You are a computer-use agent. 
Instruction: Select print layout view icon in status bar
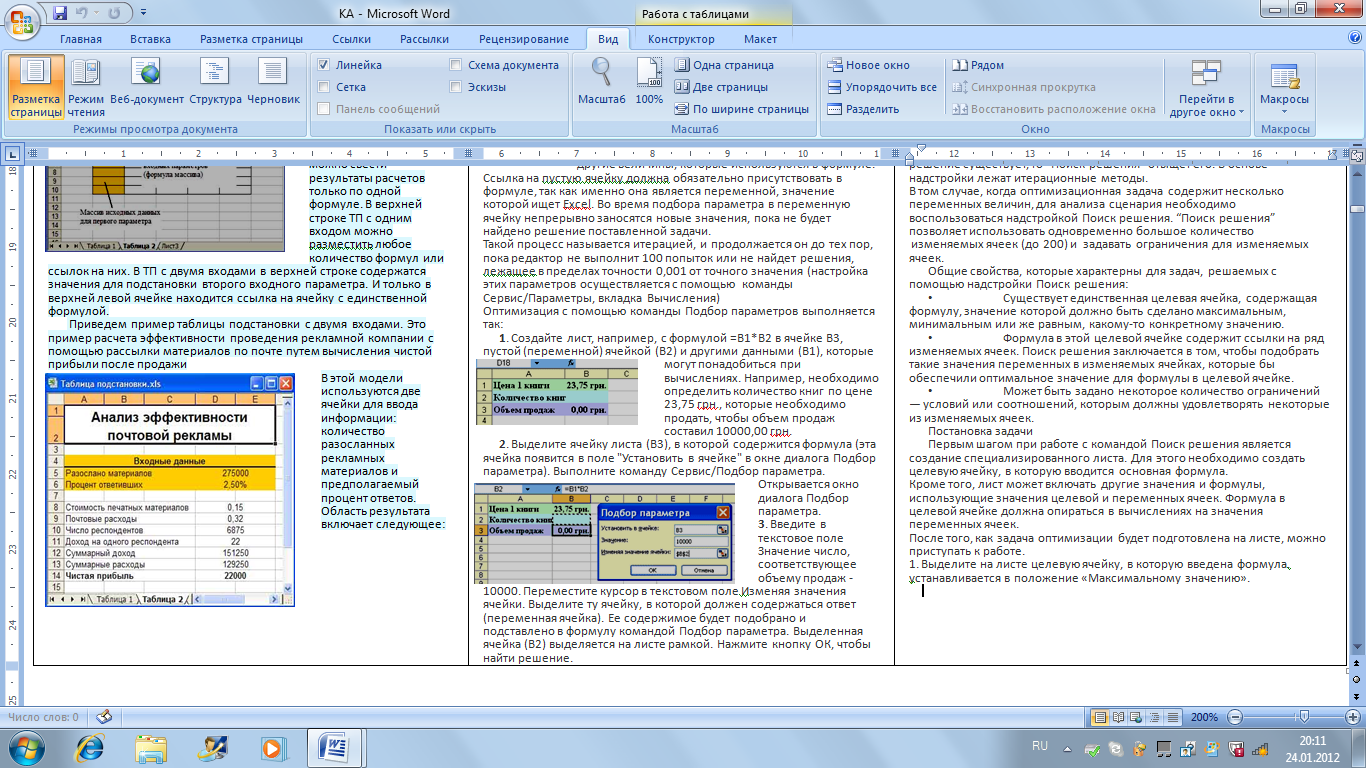[x=1100, y=717]
